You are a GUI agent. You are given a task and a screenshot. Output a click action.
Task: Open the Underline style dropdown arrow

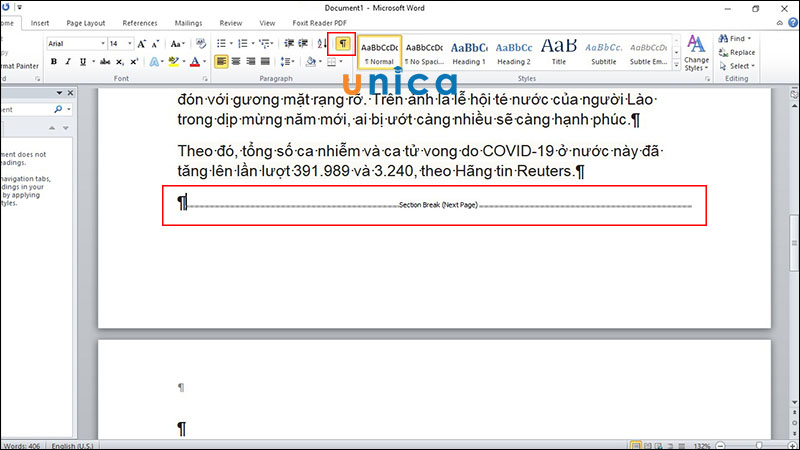93,62
